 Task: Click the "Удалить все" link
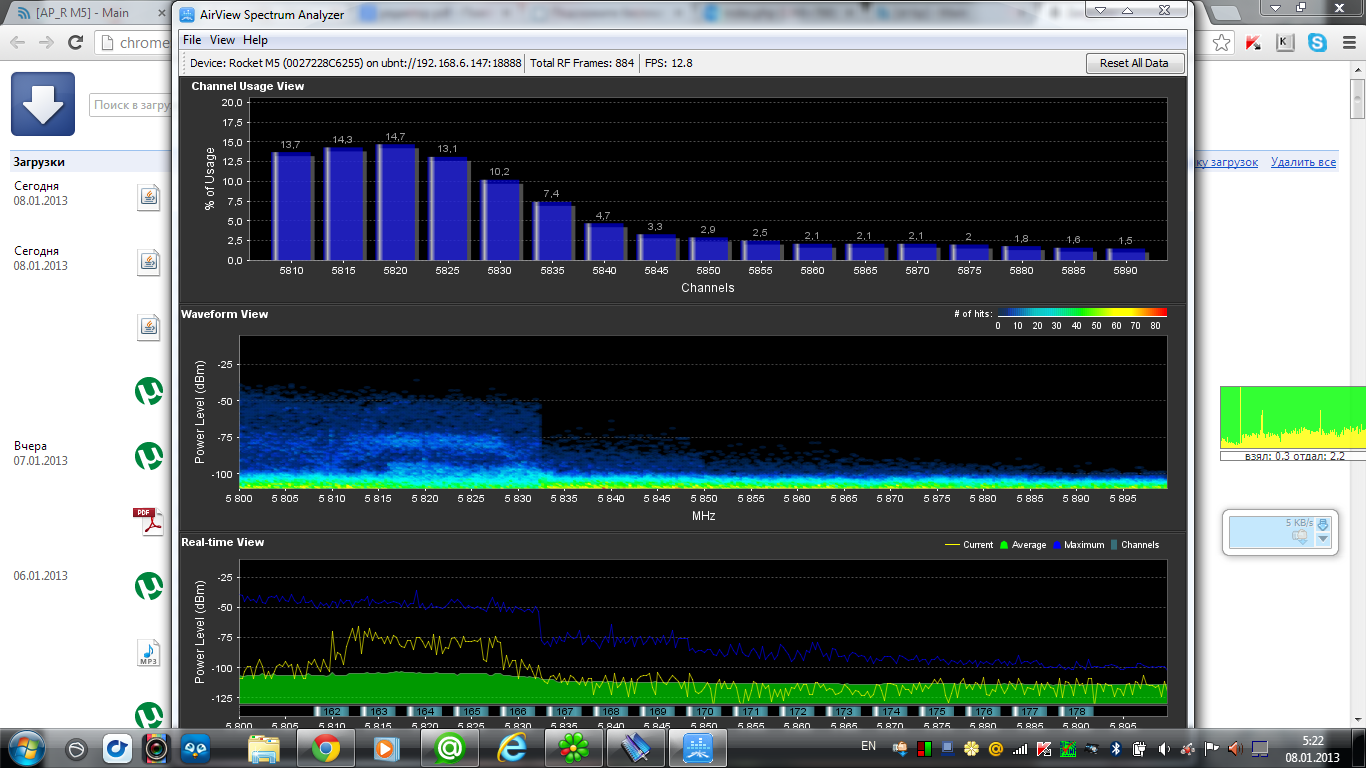coord(1303,162)
